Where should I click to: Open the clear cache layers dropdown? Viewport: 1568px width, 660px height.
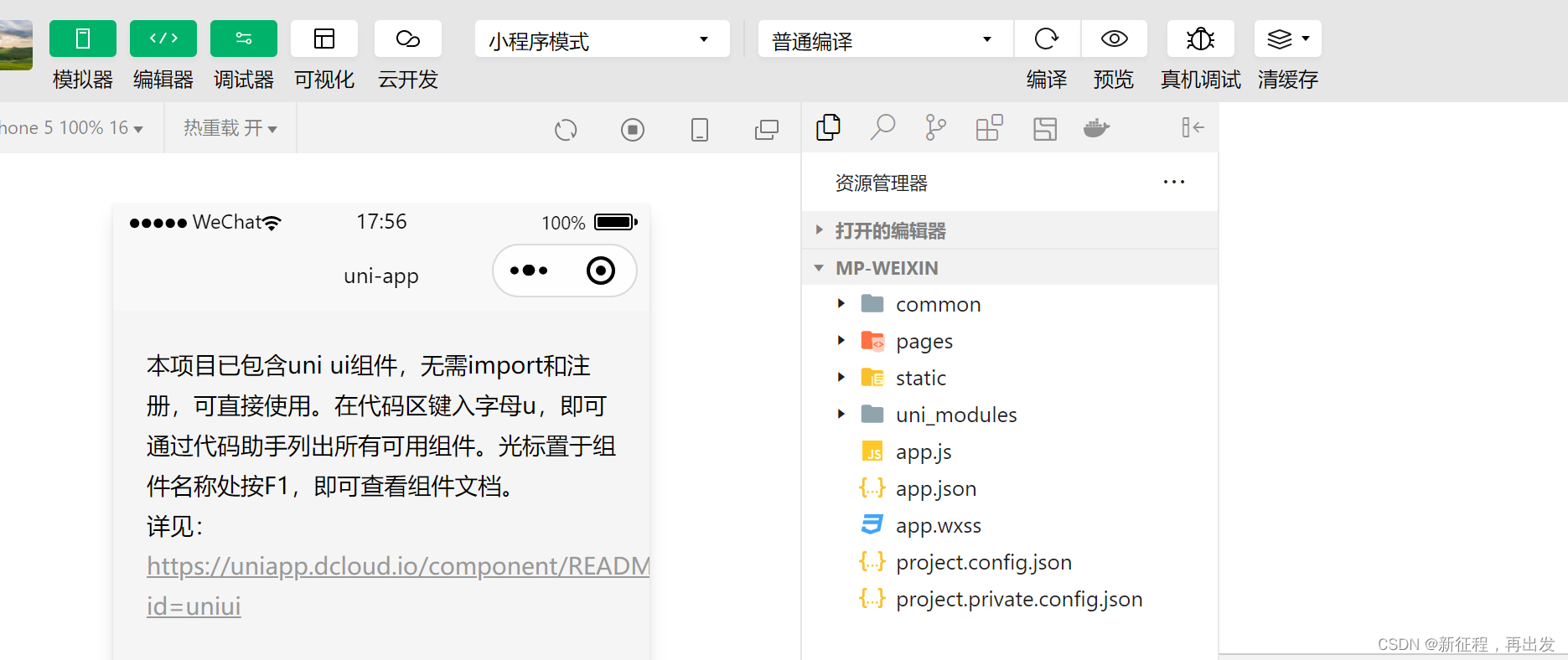coord(1288,39)
